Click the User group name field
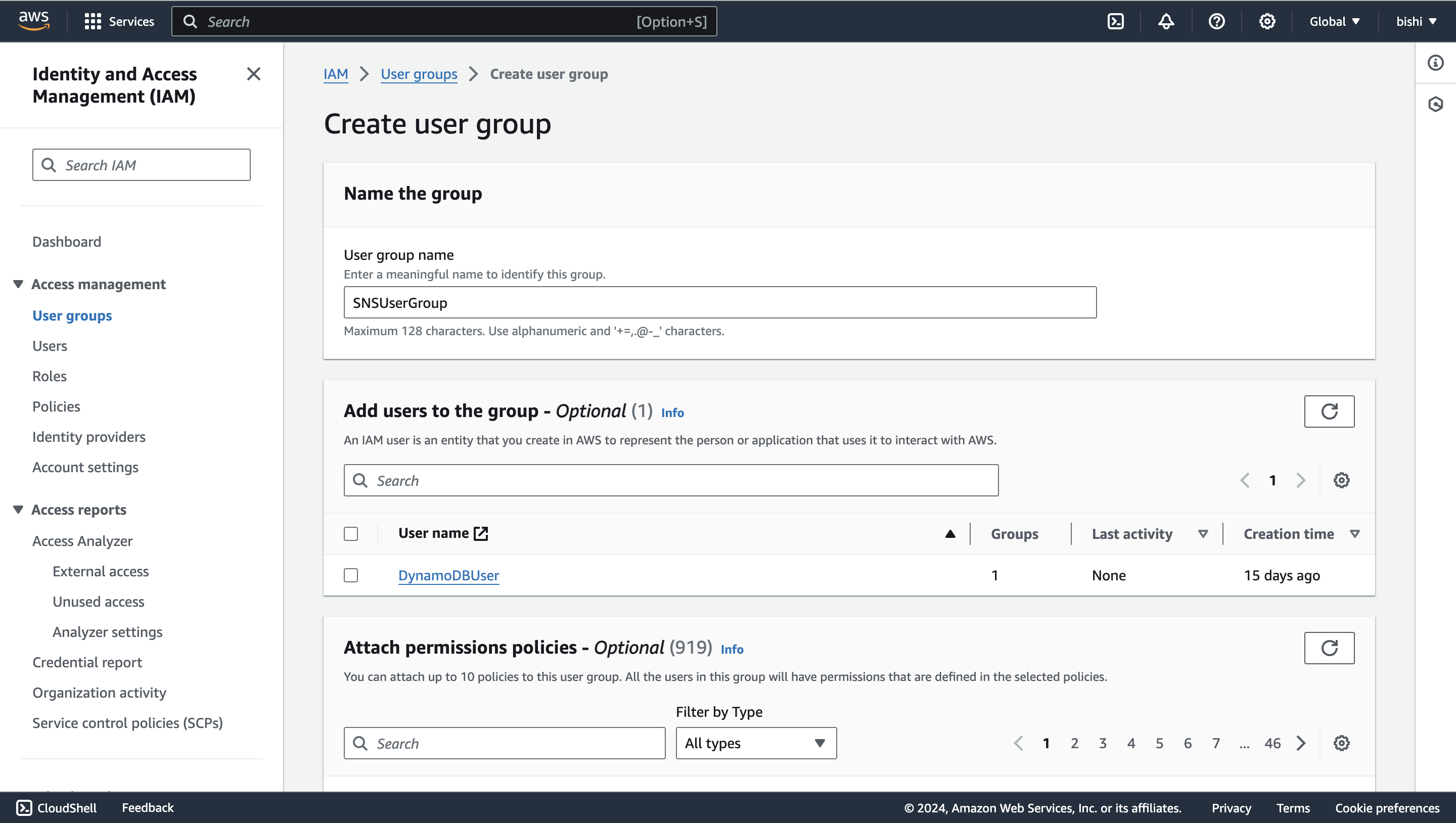Viewport: 1456px width, 823px height. click(719, 302)
